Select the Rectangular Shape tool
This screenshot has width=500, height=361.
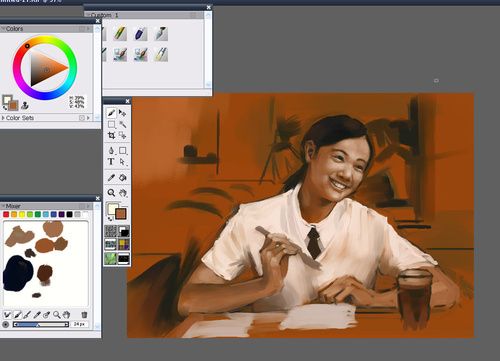coord(123,150)
